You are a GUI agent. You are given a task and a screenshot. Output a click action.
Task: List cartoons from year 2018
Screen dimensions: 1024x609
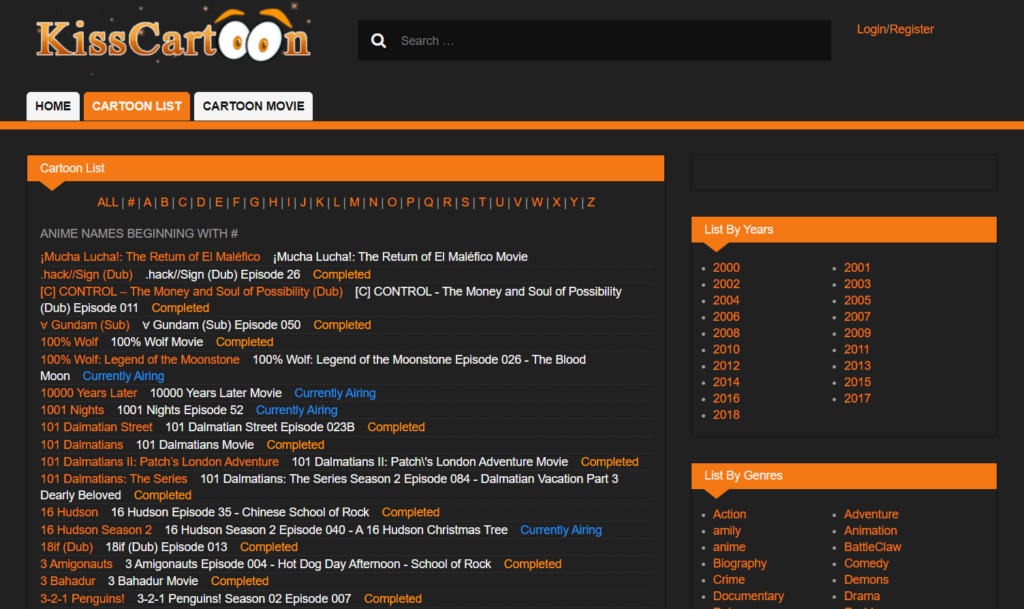point(726,414)
